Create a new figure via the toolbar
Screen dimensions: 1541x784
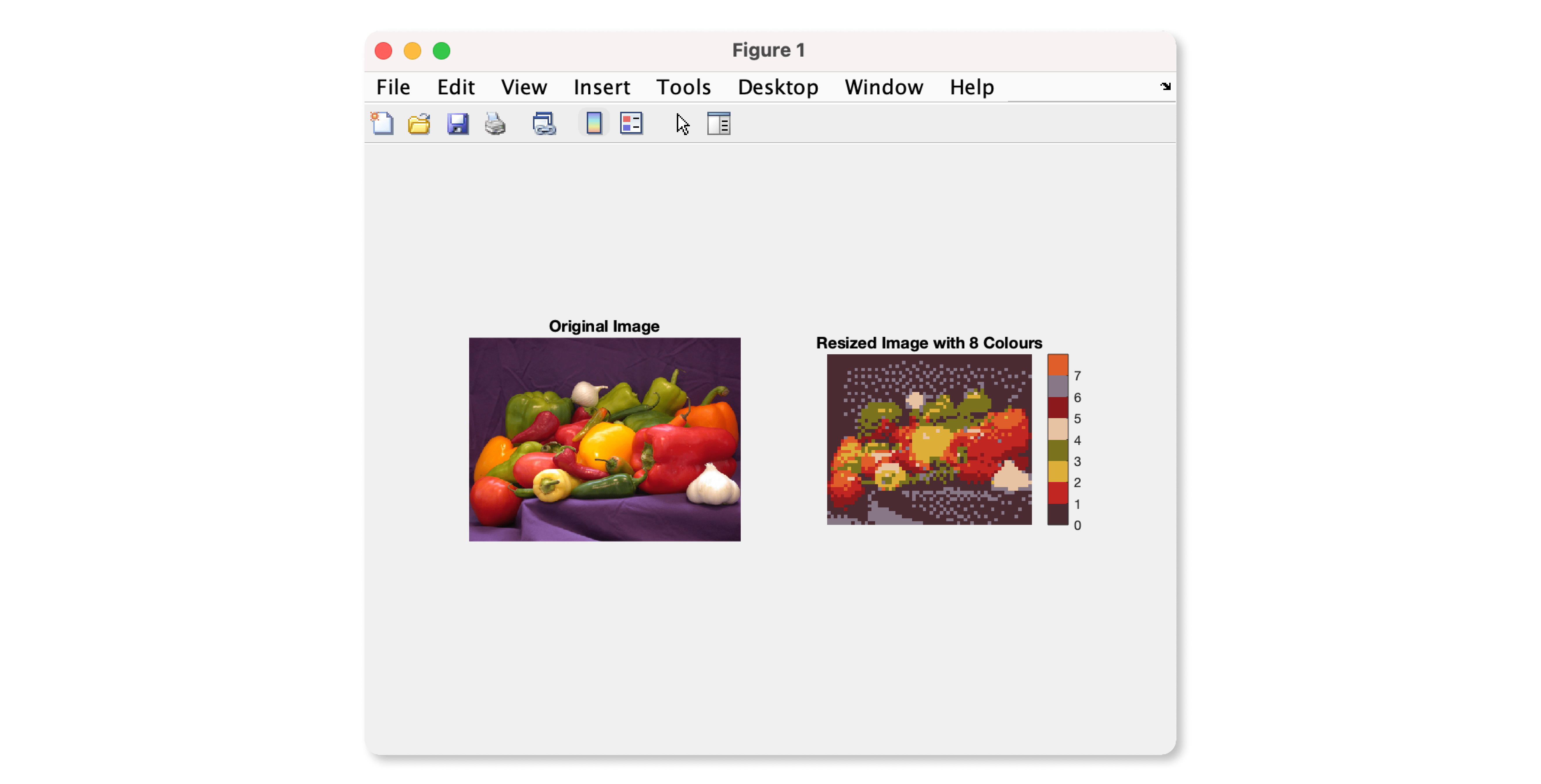[383, 123]
